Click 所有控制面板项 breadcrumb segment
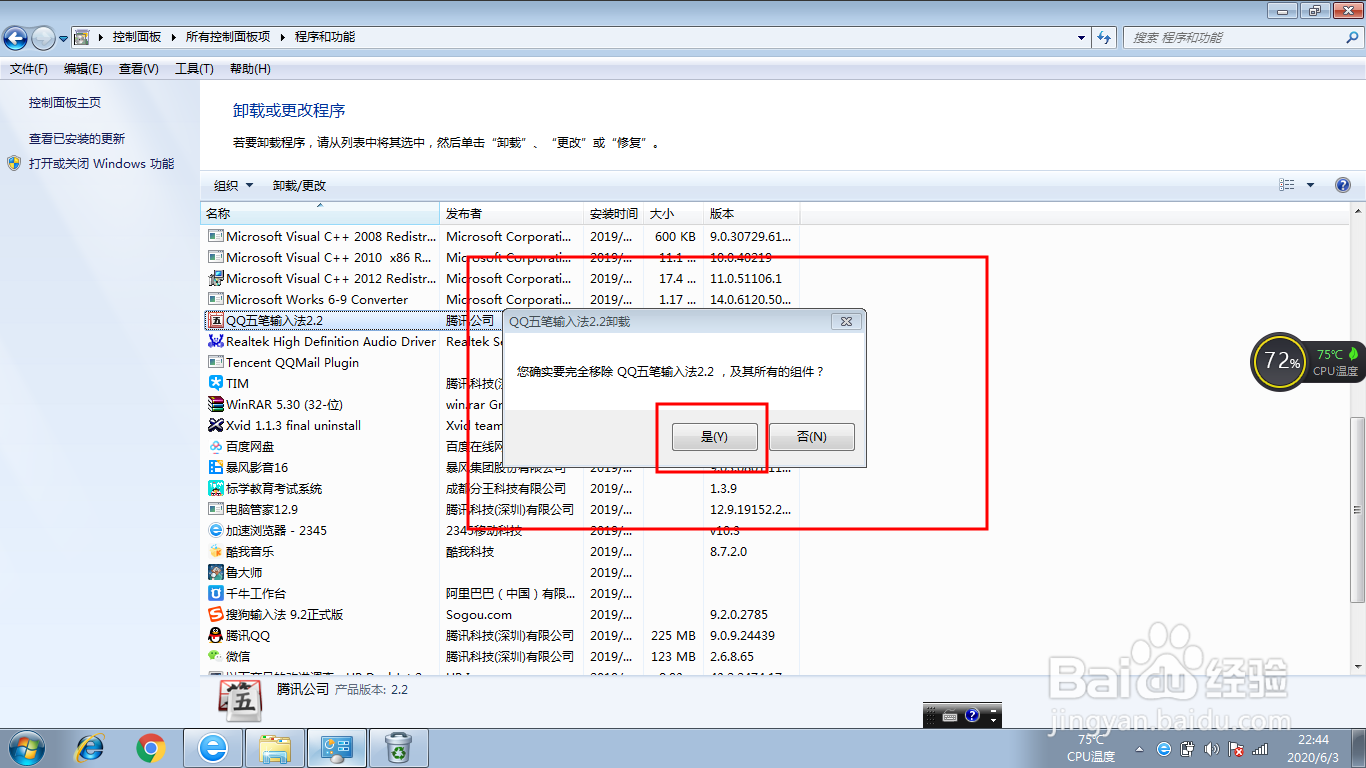 [228, 37]
